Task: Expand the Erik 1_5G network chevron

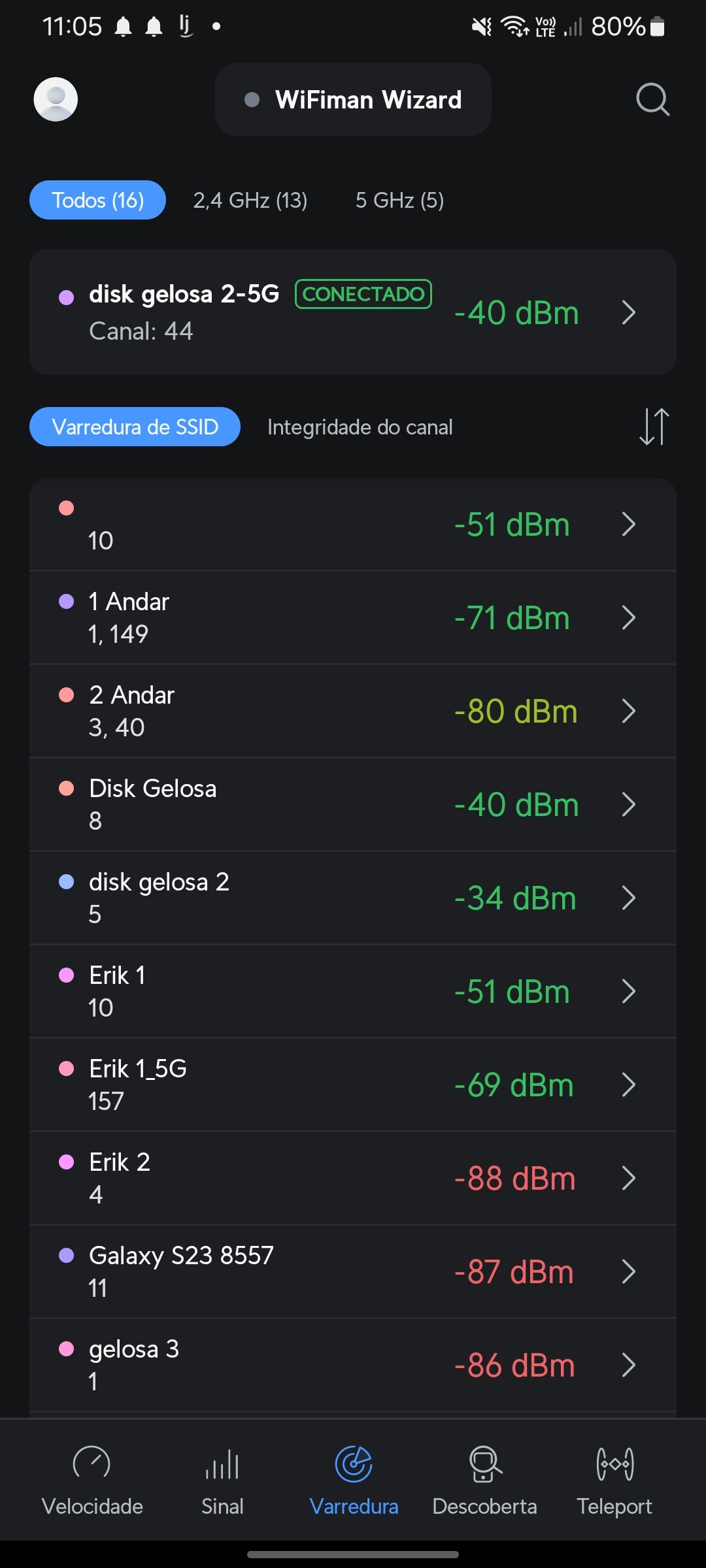Action: click(x=628, y=1085)
